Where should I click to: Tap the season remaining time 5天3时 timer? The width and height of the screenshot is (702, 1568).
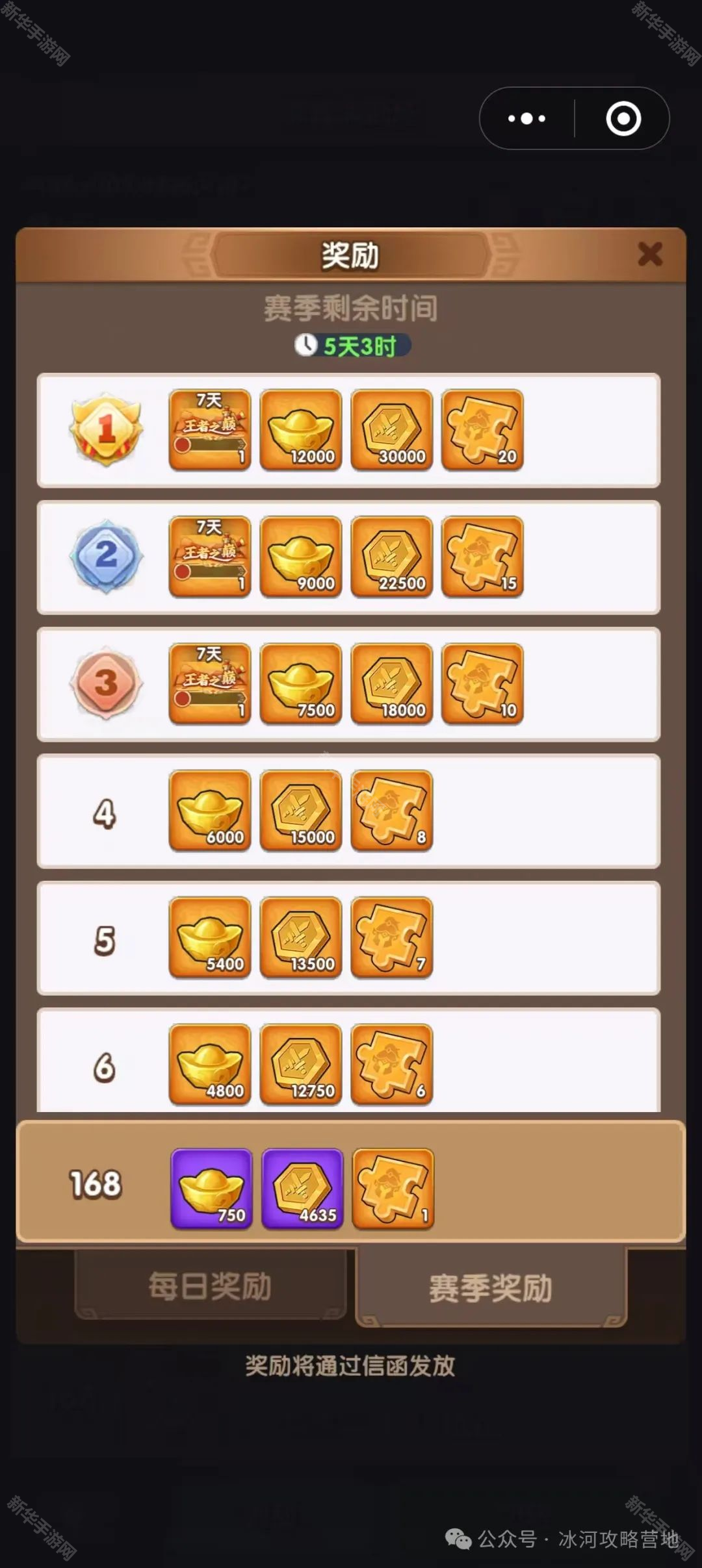click(x=352, y=346)
